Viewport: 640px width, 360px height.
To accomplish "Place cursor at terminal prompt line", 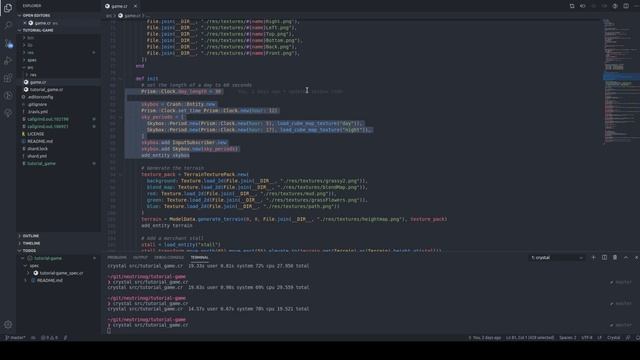I will tap(109, 331).
